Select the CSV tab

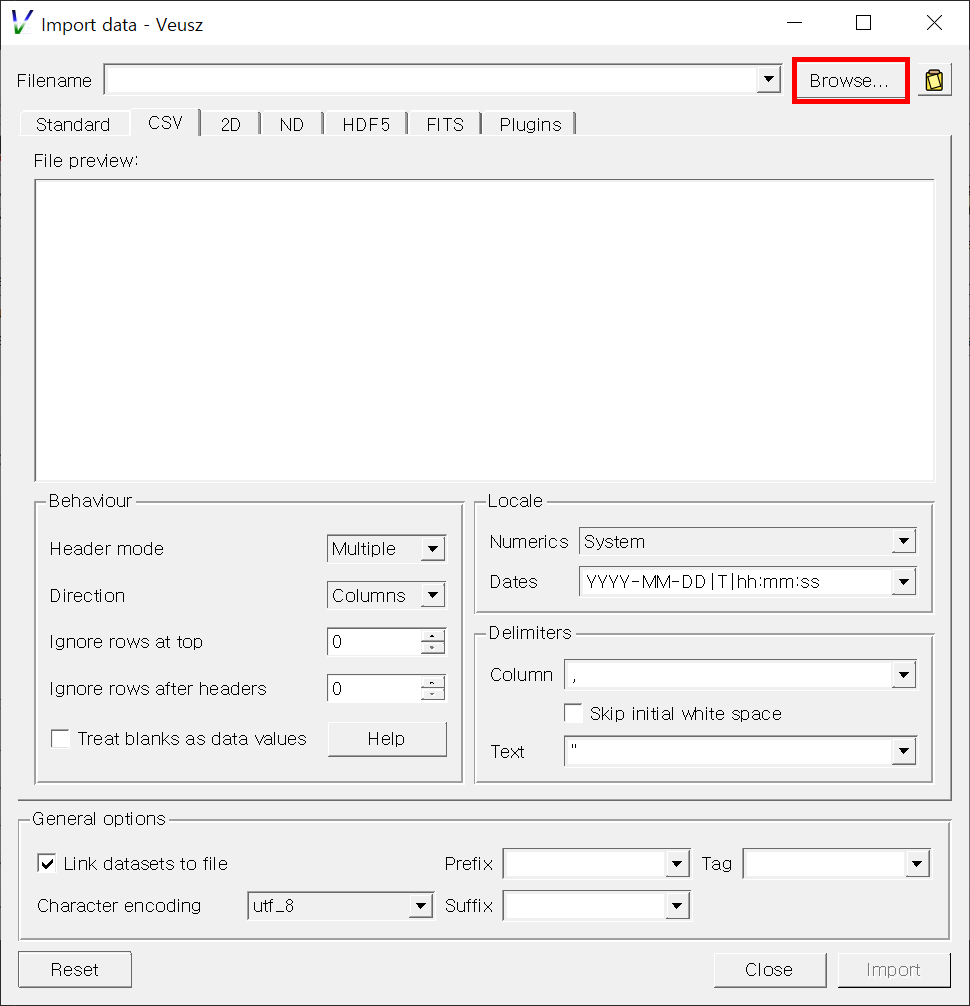click(x=166, y=123)
